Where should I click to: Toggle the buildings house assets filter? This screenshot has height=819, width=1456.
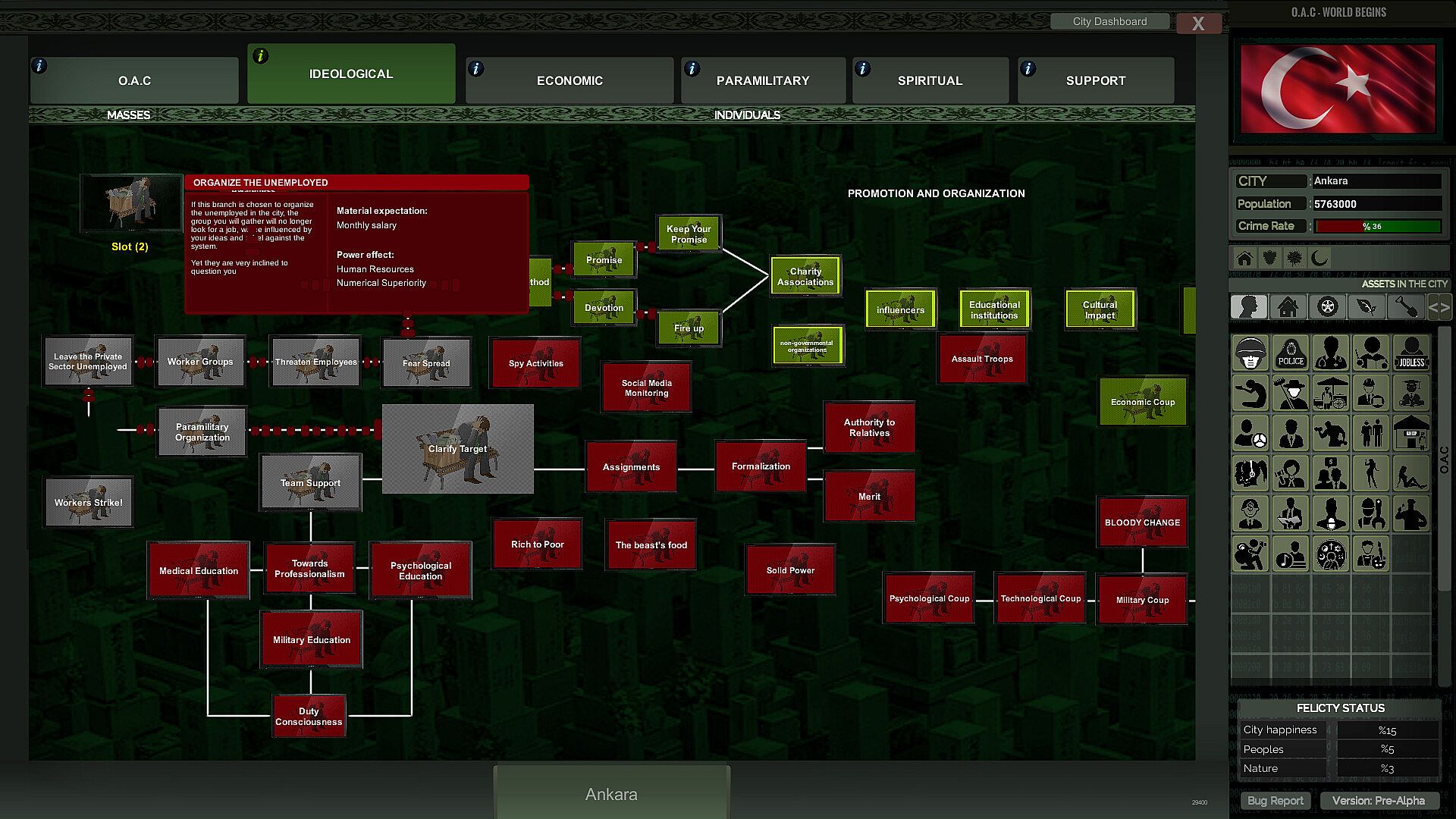pyautogui.click(x=1288, y=307)
